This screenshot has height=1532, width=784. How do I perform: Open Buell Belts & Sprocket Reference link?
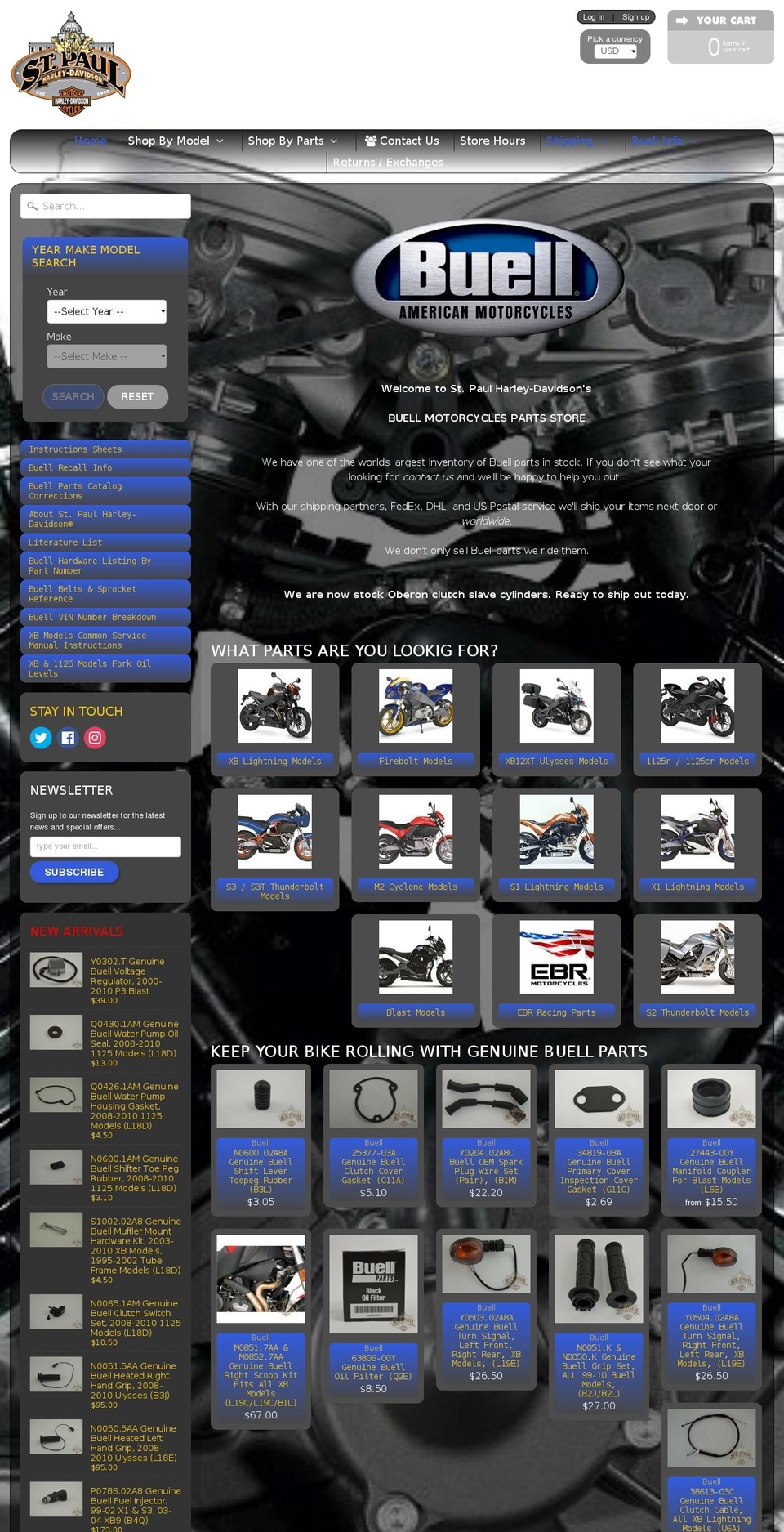[105, 594]
